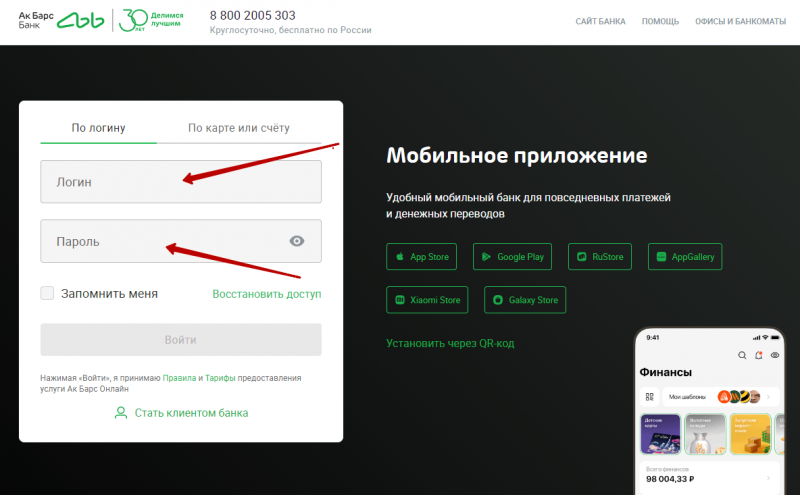The image size is (800, 495).
Task: Select the "По логину" tab
Action: 99,127
